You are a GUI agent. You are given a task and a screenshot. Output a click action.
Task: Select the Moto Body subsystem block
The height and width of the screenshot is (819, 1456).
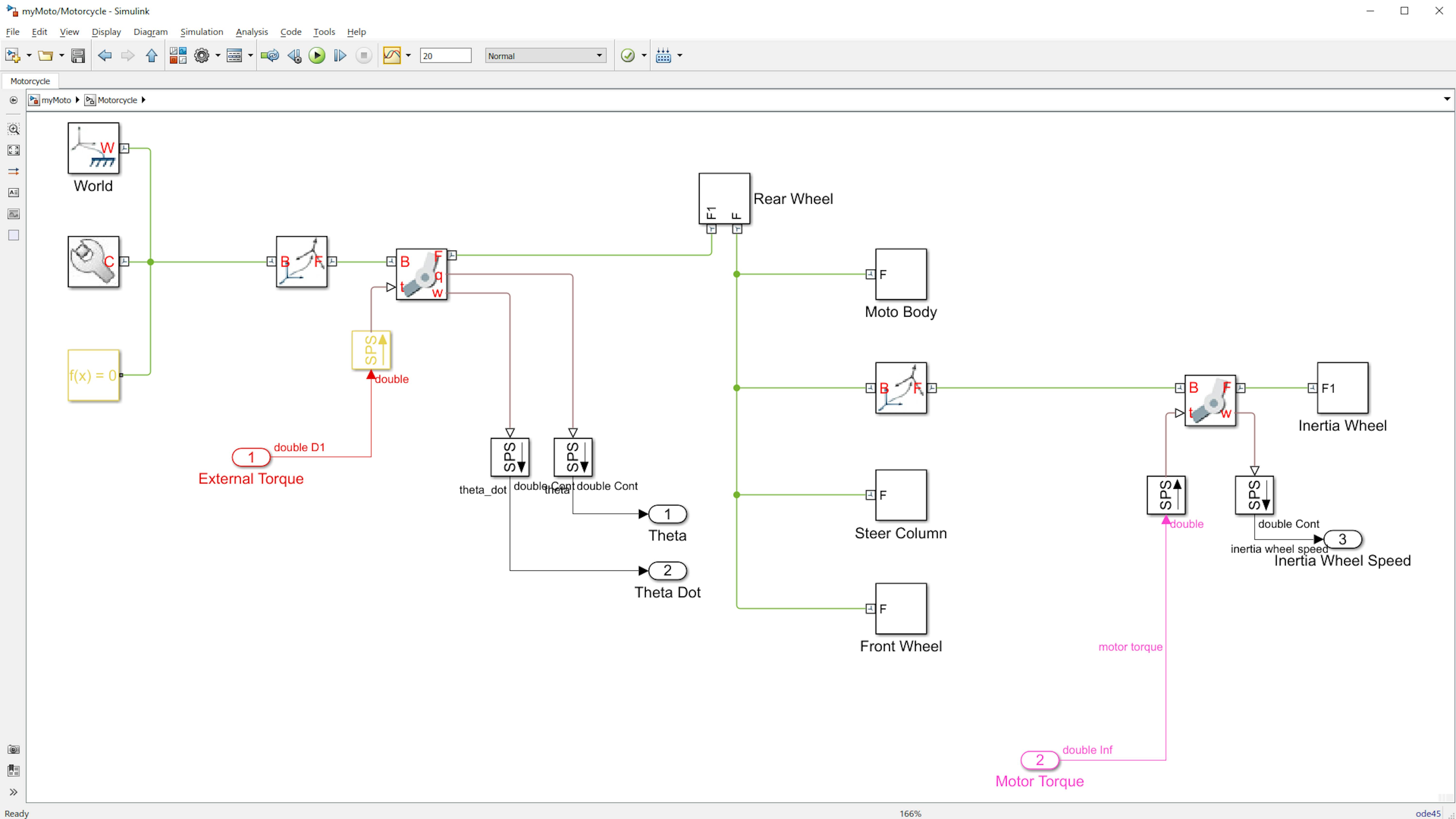(x=901, y=274)
